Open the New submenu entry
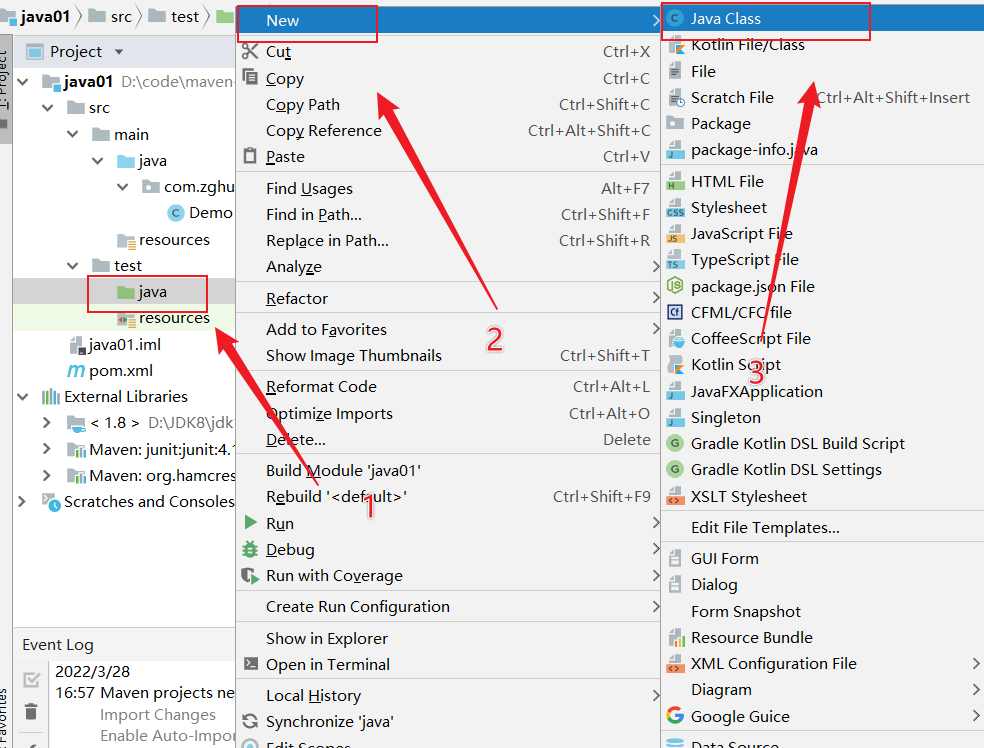This screenshot has width=984, height=748. [x=448, y=20]
